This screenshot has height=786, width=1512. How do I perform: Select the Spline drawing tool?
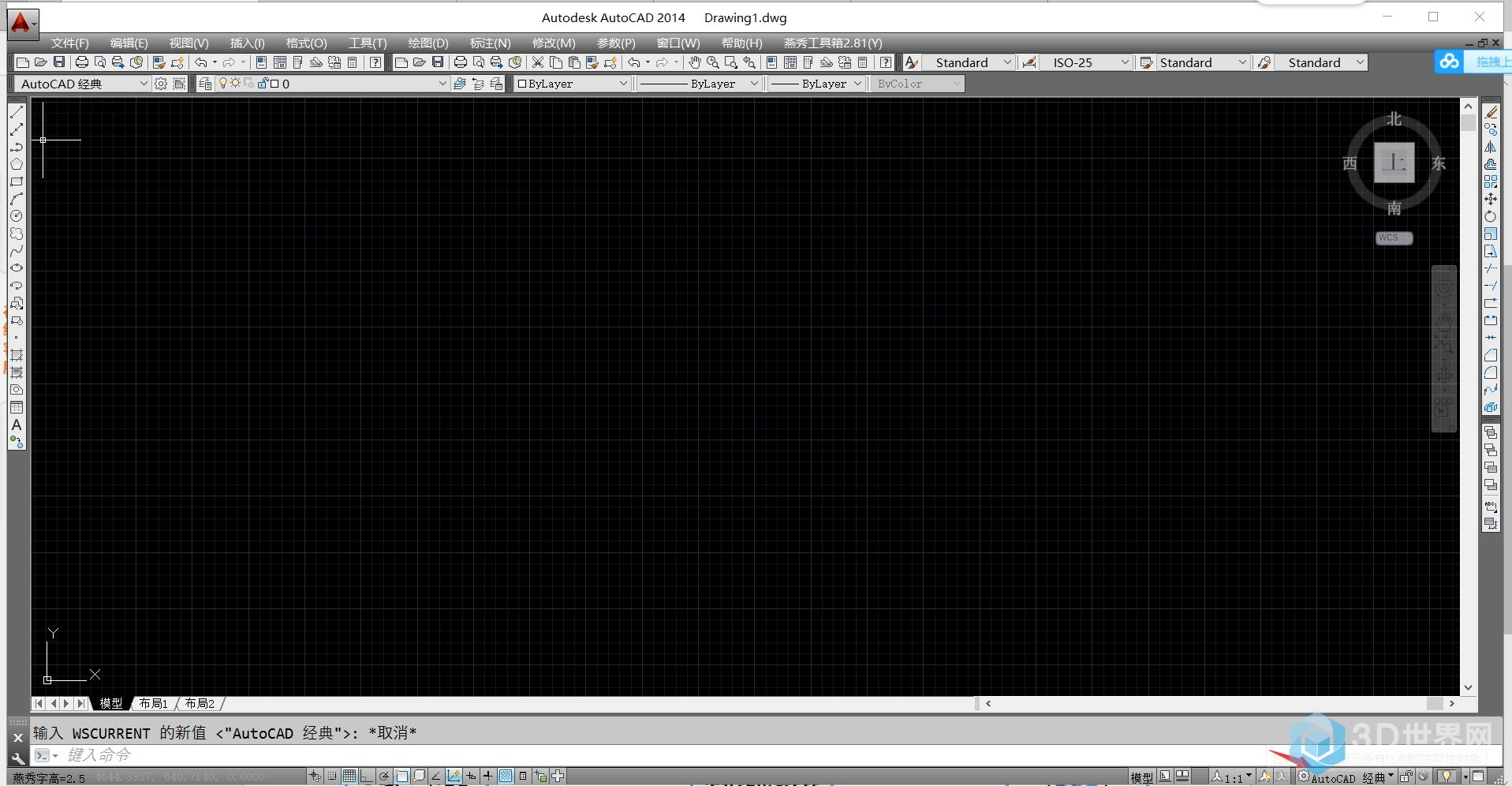[17, 251]
